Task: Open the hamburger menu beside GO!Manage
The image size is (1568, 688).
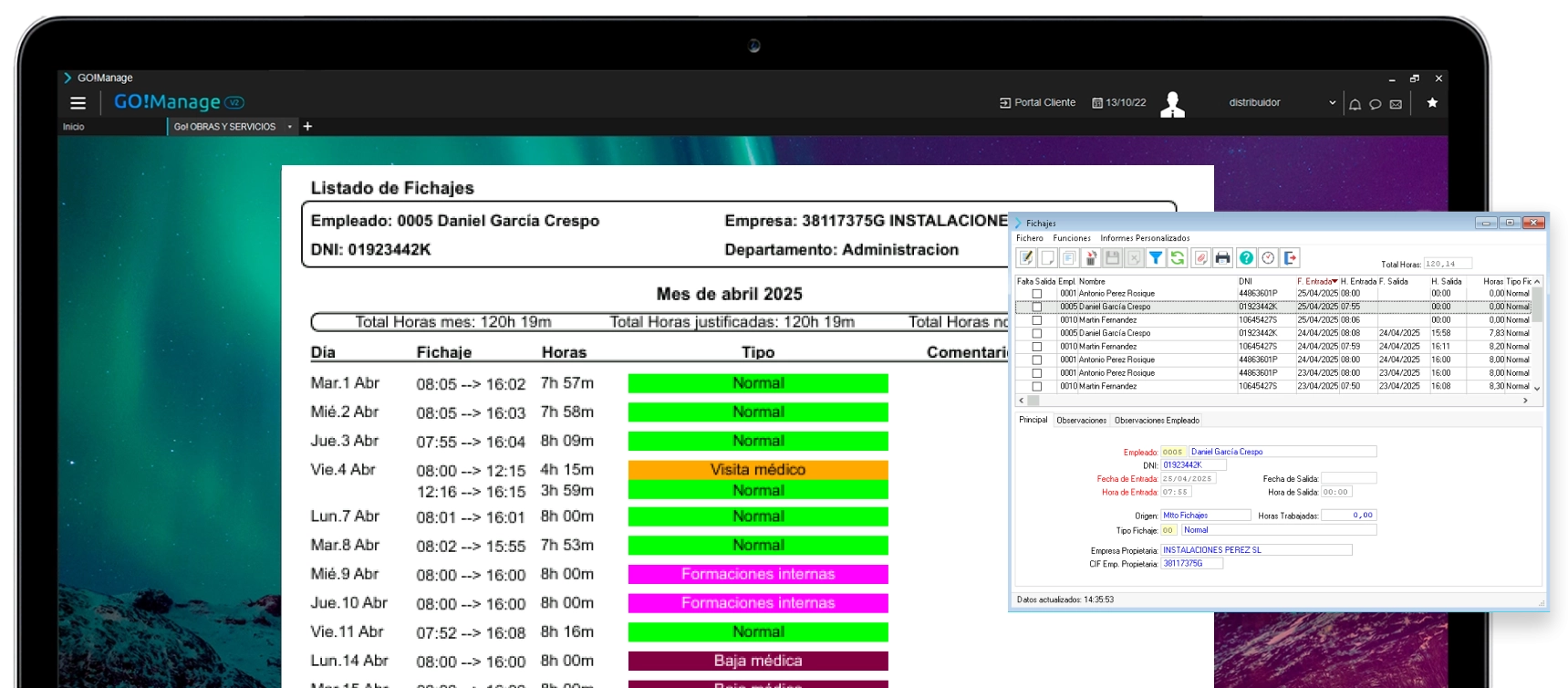Action: (x=78, y=103)
